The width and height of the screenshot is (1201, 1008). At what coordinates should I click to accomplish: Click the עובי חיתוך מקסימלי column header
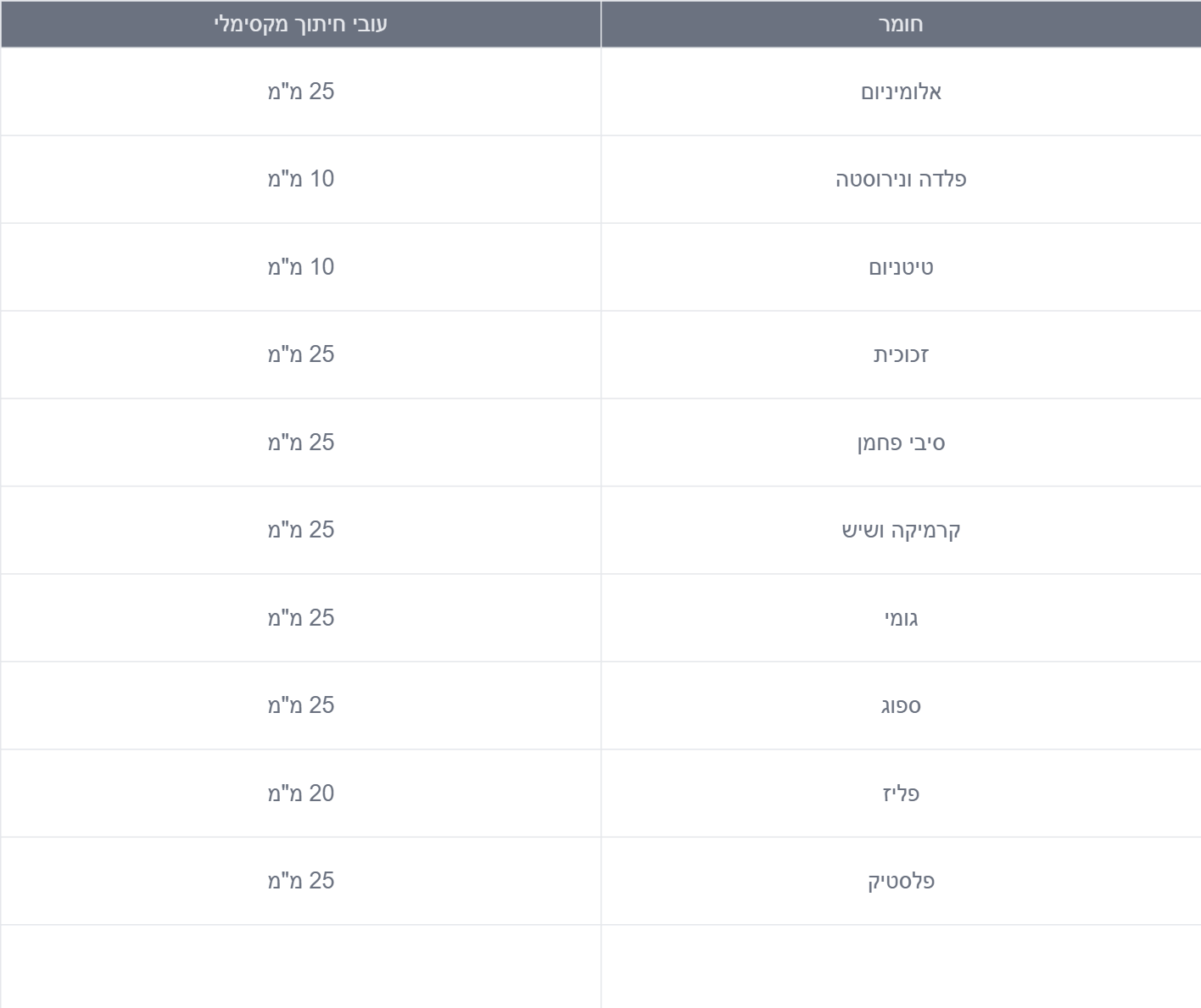301,24
